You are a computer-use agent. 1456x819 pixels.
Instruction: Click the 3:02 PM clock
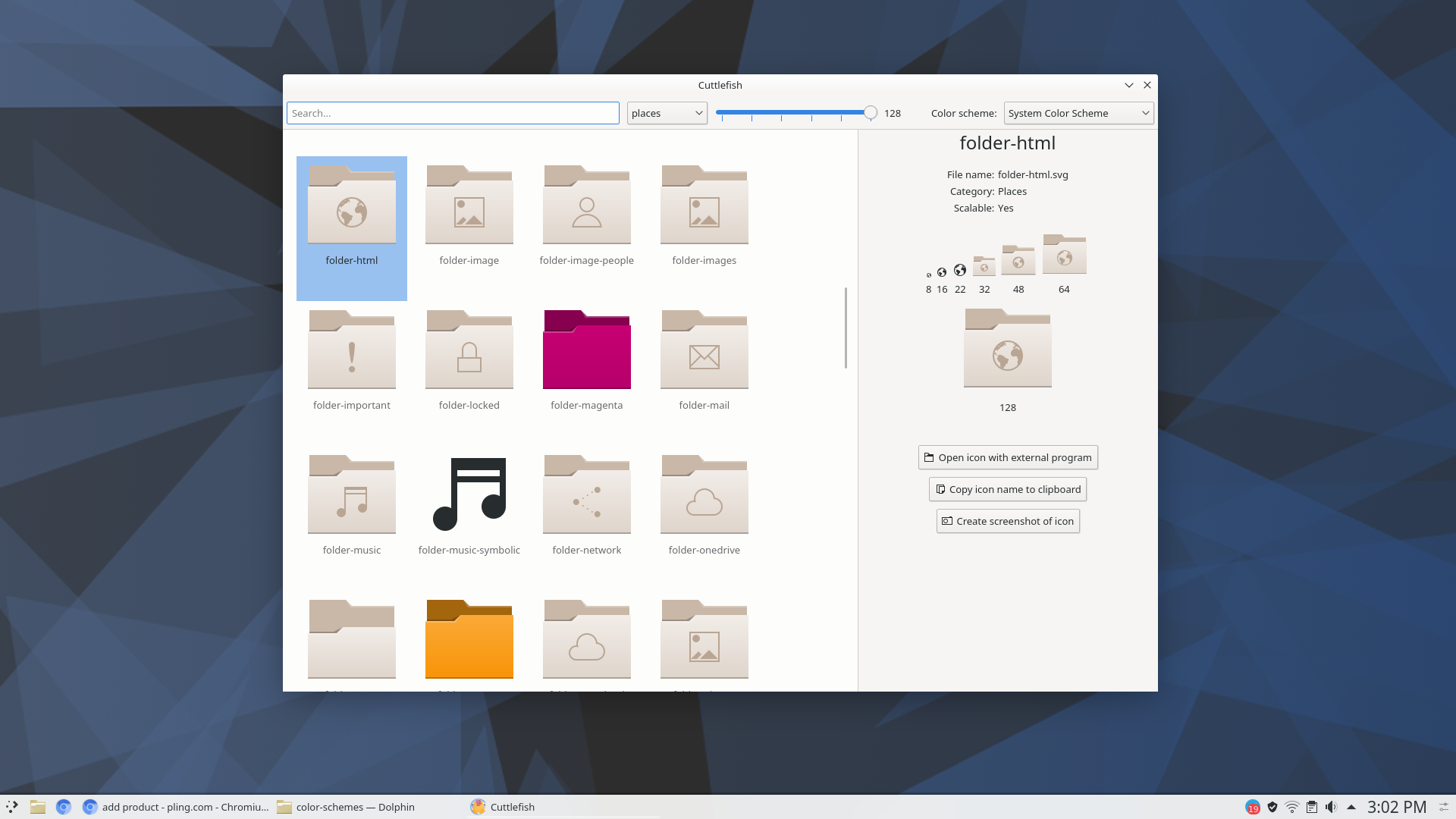coord(1397,807)
